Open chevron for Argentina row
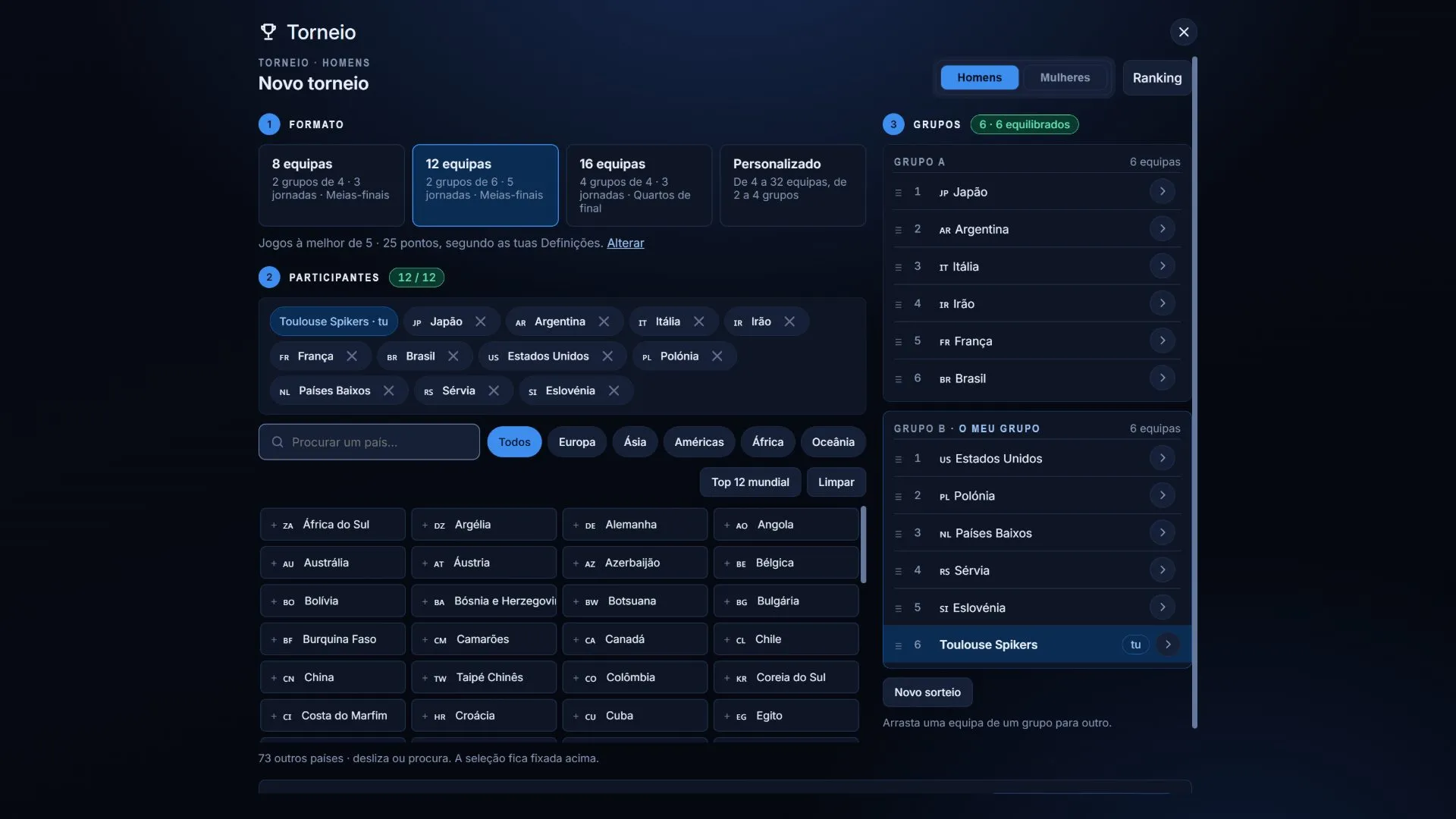1456x819 pixels. (x=1163, y=228)
